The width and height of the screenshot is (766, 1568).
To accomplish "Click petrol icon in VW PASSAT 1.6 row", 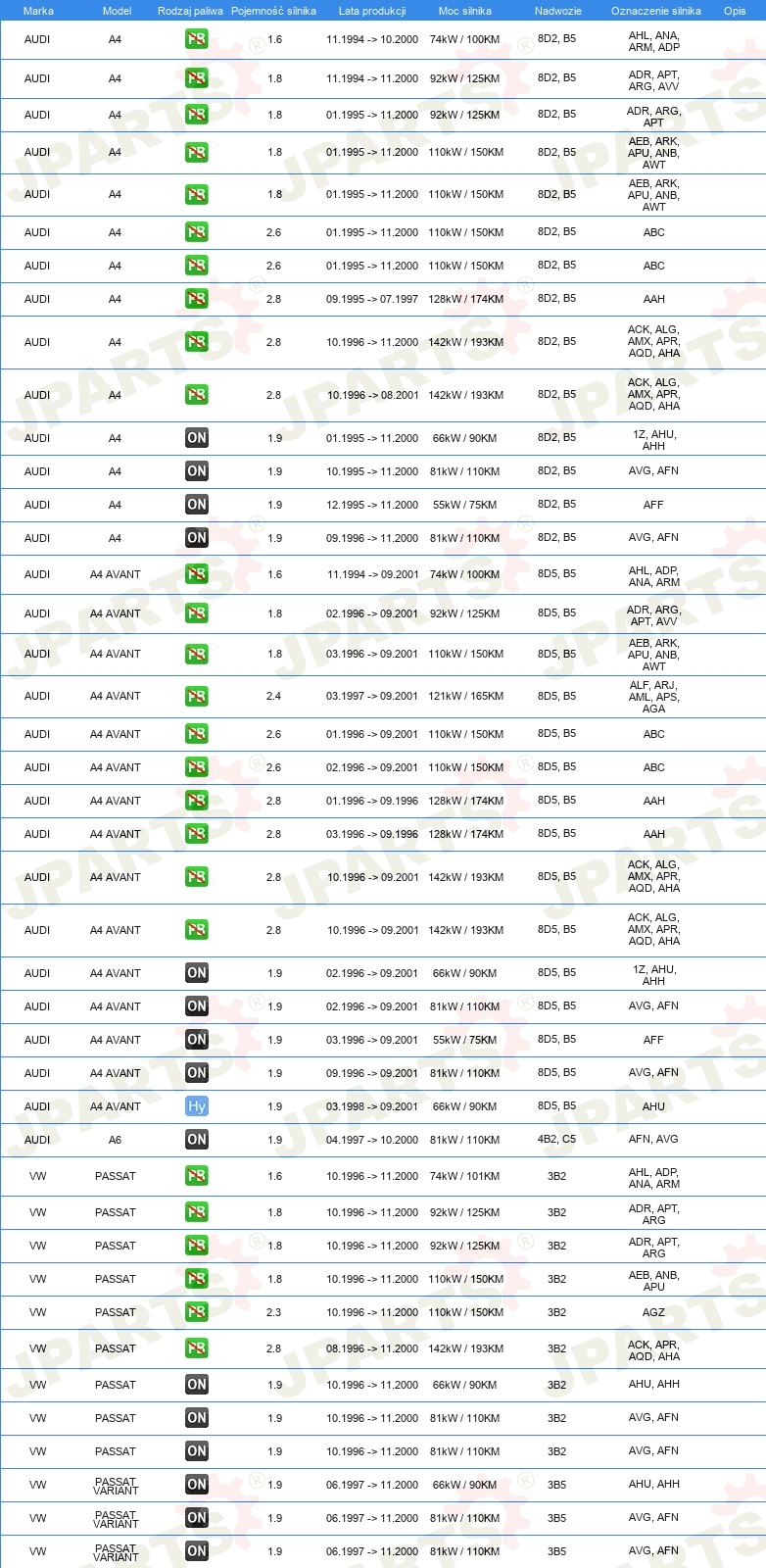I will coord(197,1176).
